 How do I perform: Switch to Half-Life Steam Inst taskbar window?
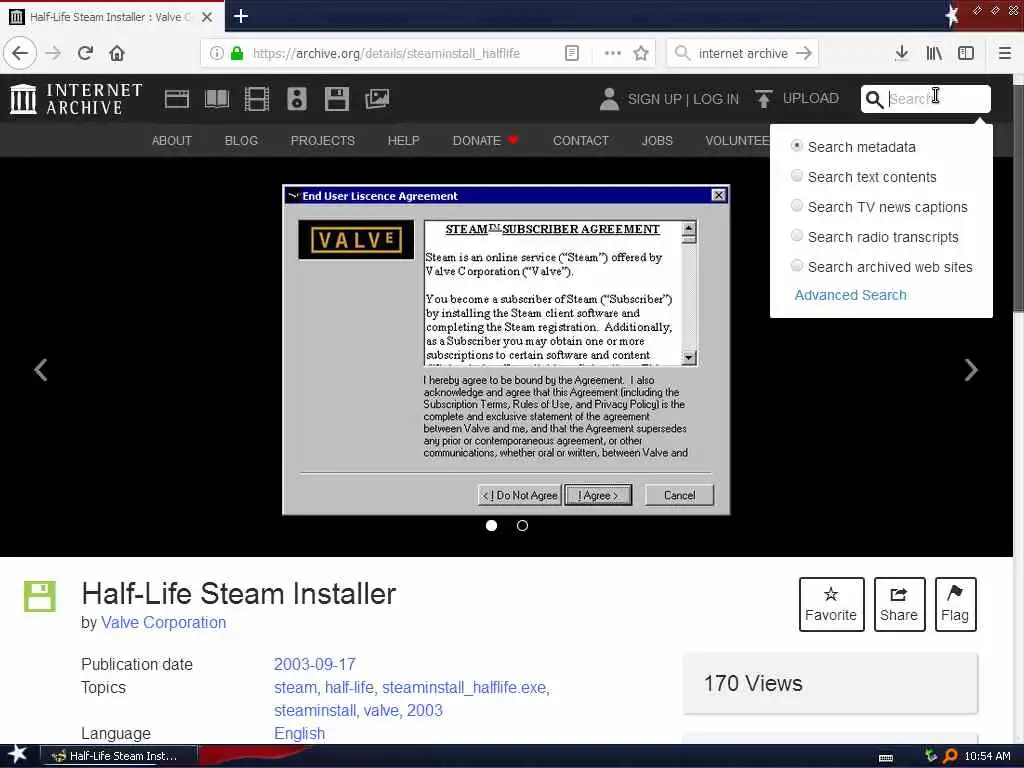click(x=119, y=756)
